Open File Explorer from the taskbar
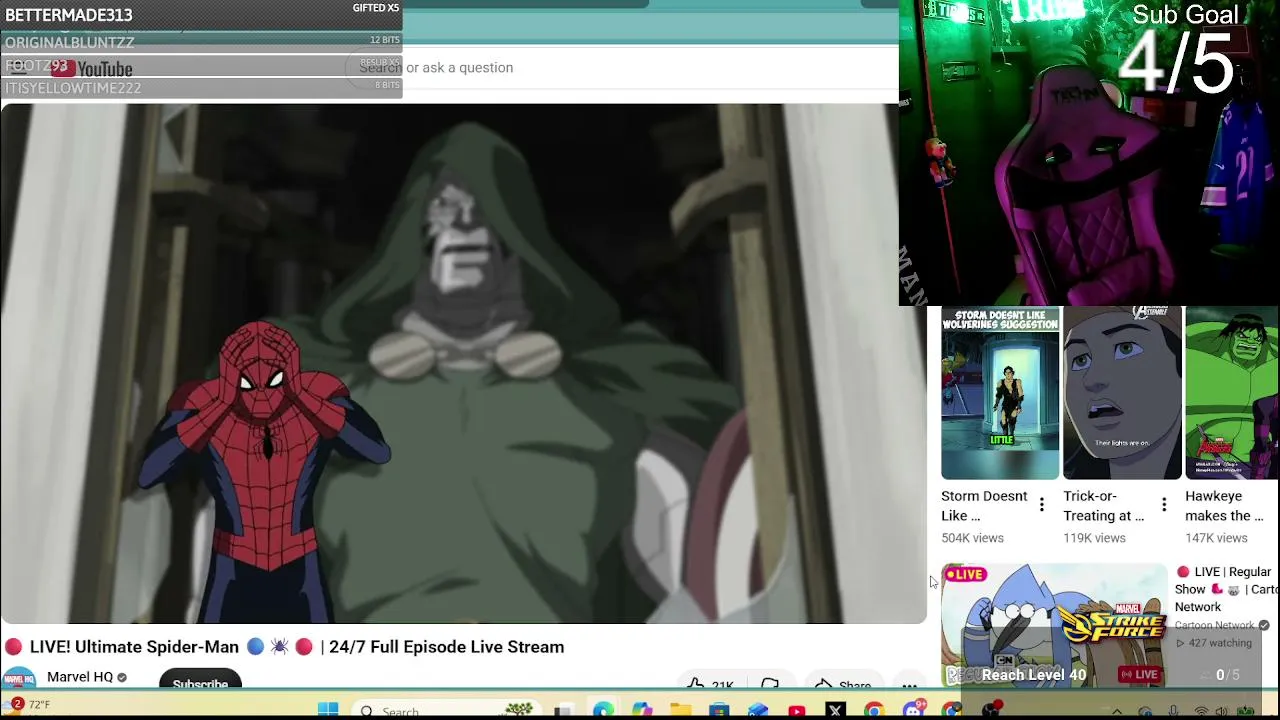Screen dimensions: 1280x720 coord(681,710)
